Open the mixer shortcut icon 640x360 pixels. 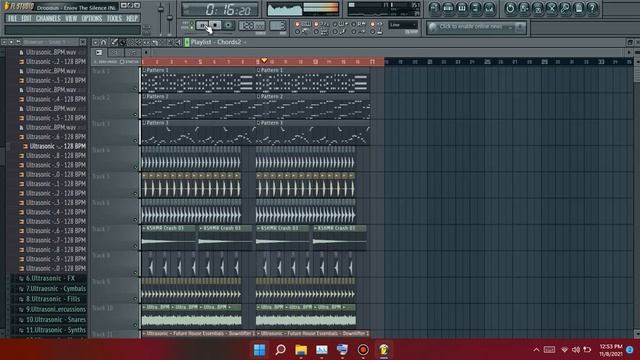click(489, 8)
